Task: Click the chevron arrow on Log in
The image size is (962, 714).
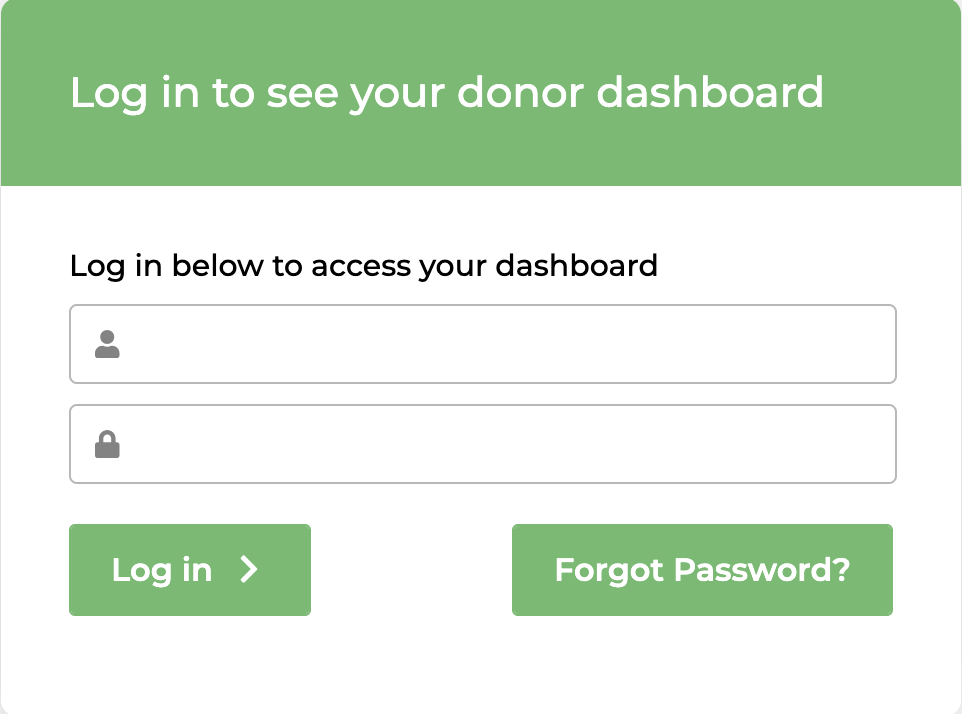Action: [x=249, y=569]
